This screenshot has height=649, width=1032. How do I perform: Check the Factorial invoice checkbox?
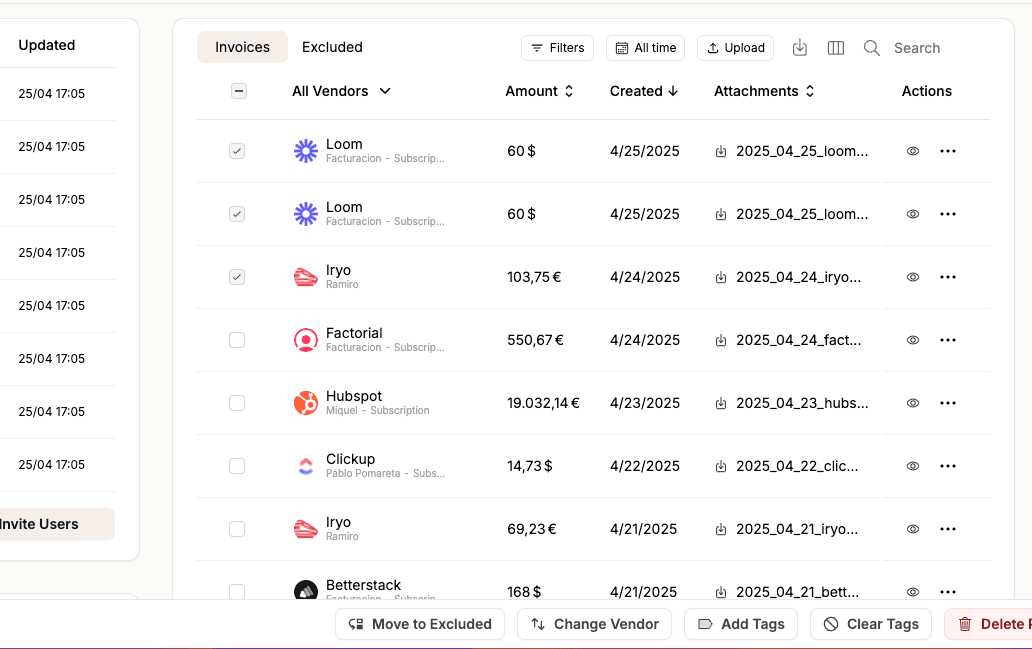click(237, 340)
